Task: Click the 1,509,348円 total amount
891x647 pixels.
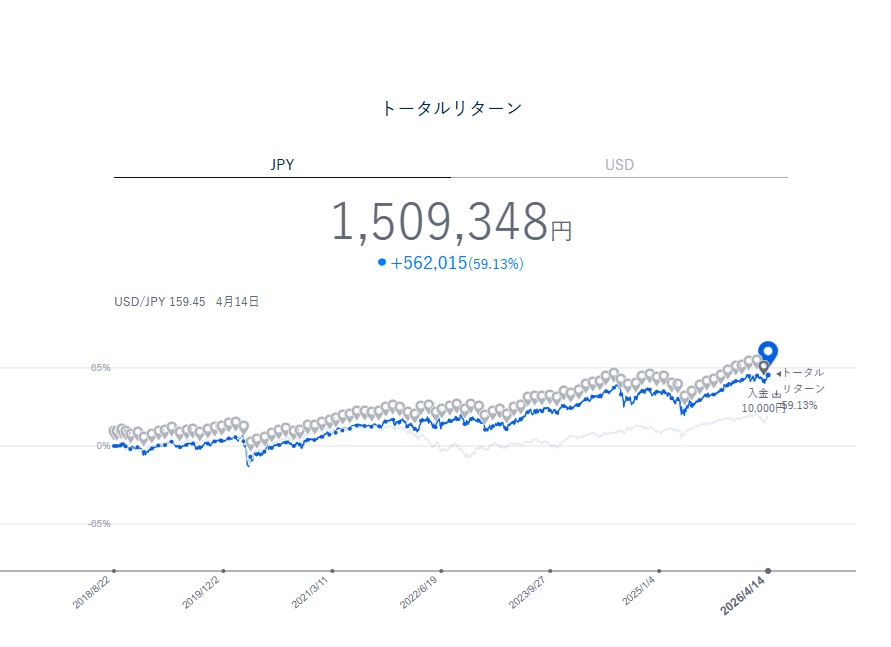Action: click(x=450, y=222)
